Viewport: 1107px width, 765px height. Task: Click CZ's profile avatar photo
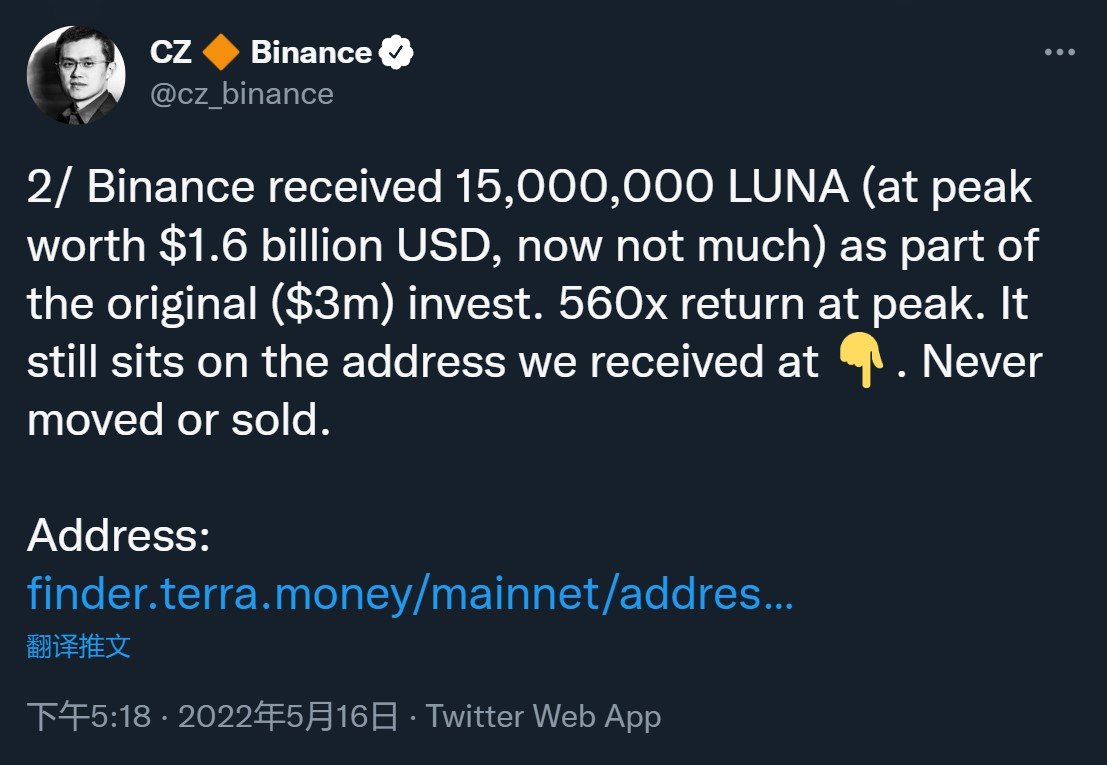76,76
